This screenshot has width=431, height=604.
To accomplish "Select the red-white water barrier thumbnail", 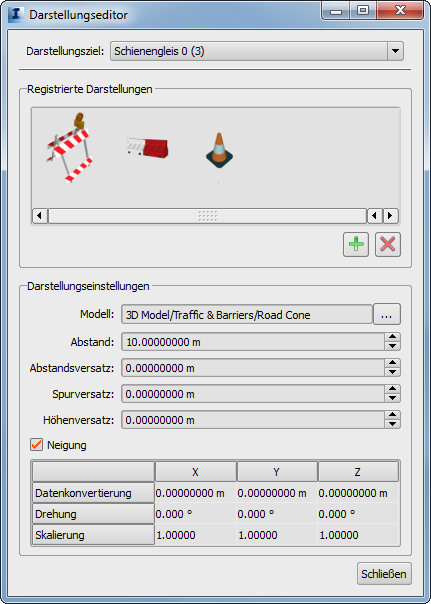I will [x=147, y=147].
